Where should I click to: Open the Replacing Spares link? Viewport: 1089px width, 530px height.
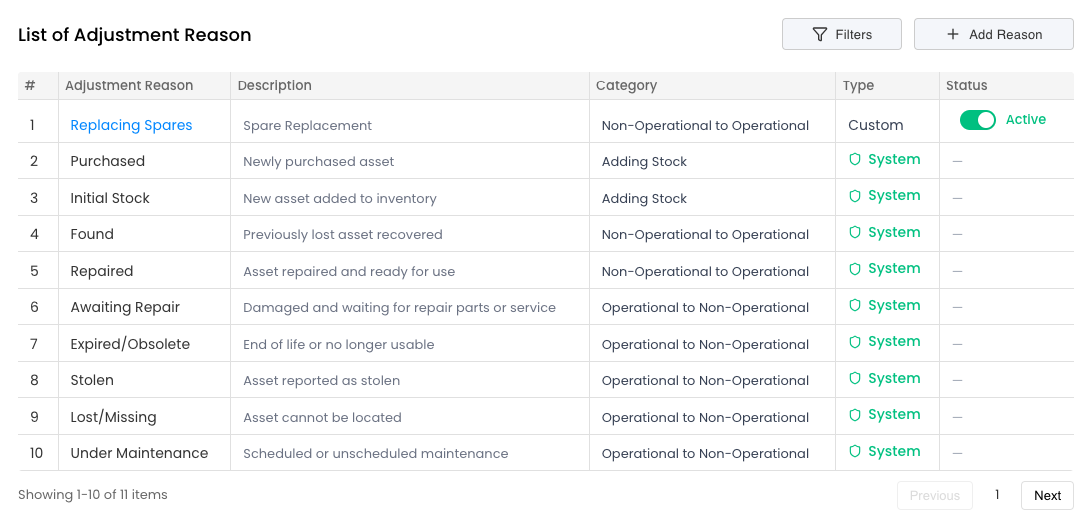(131, 125)
